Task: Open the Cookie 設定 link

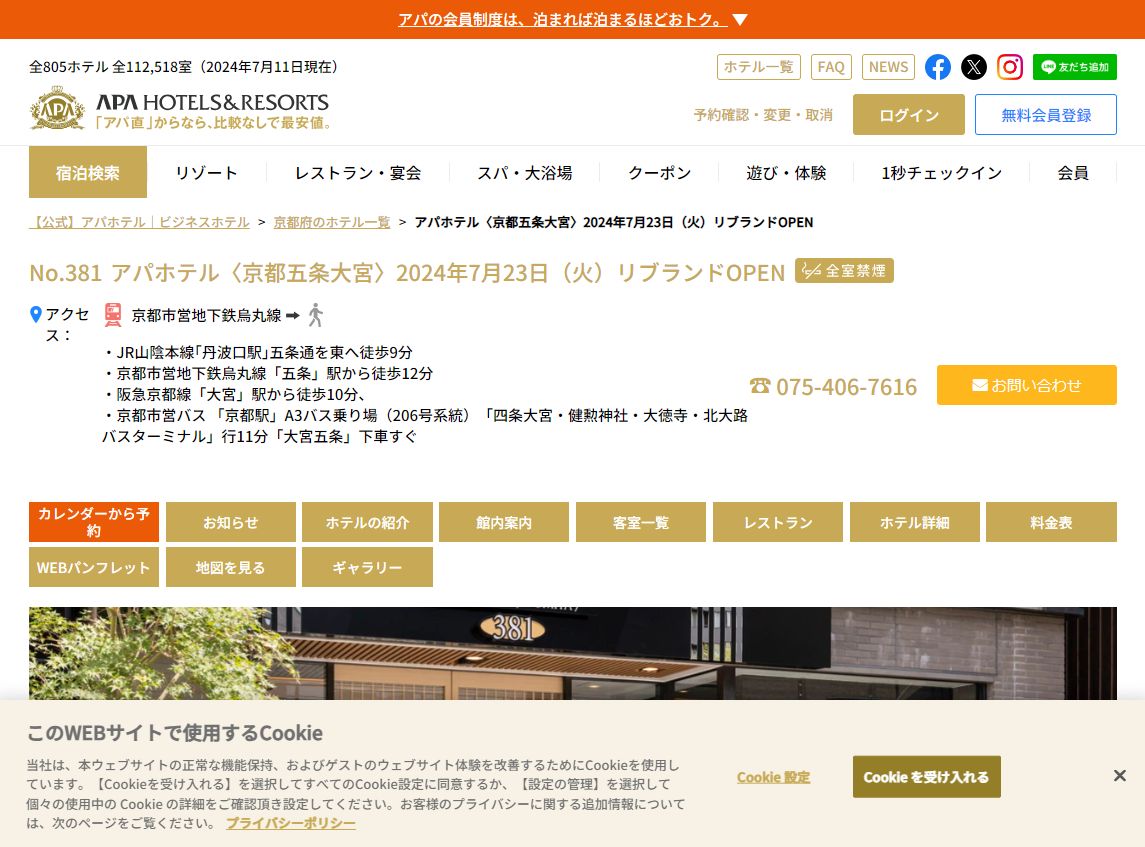Action: [773, 778]
